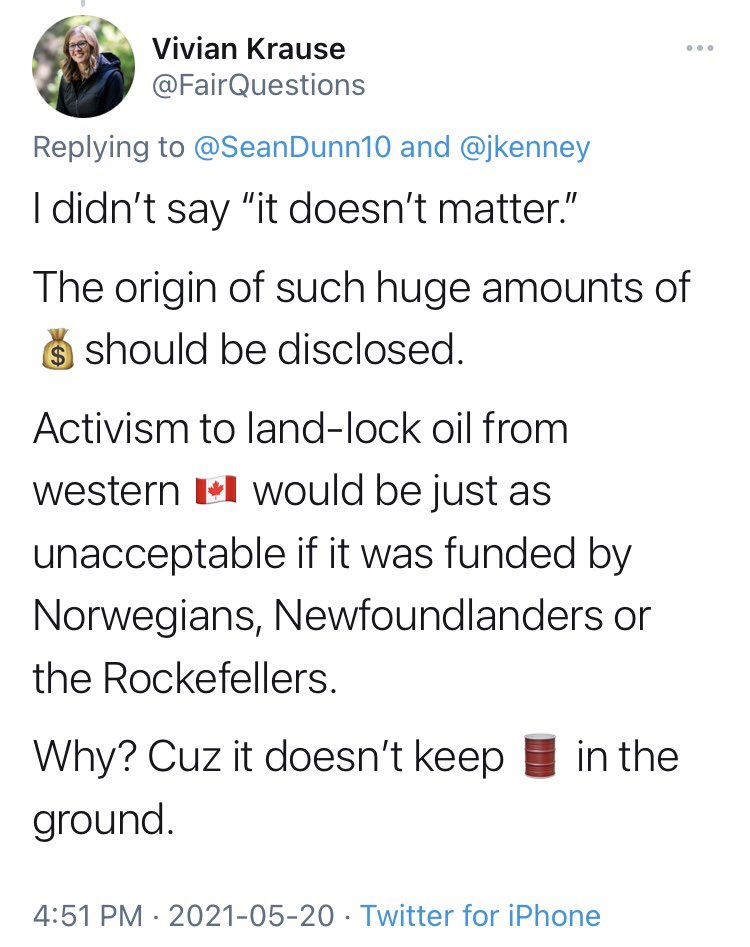
Task: Click the 4:51 PM timestamp
Action: pyautogui.click(x=88, y=915)
